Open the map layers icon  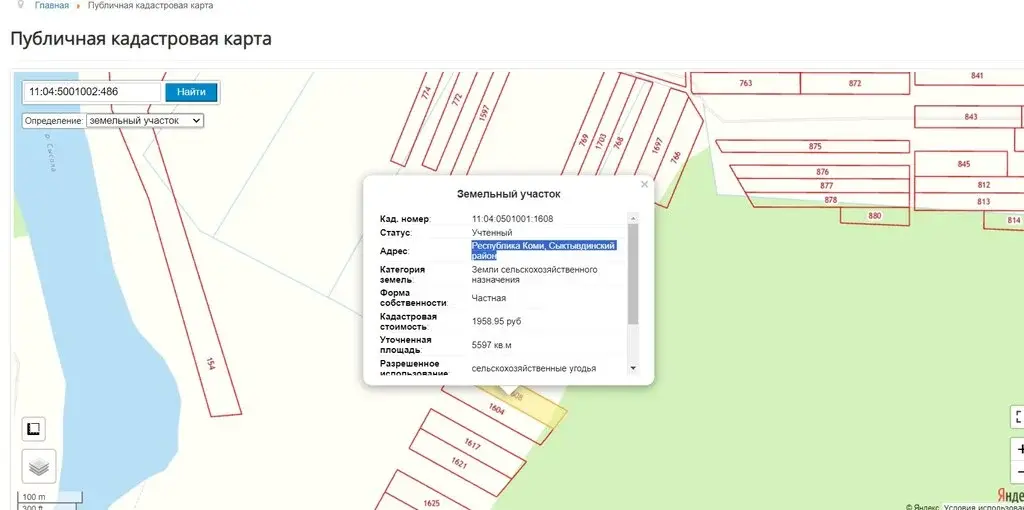[x=39, y=466]
